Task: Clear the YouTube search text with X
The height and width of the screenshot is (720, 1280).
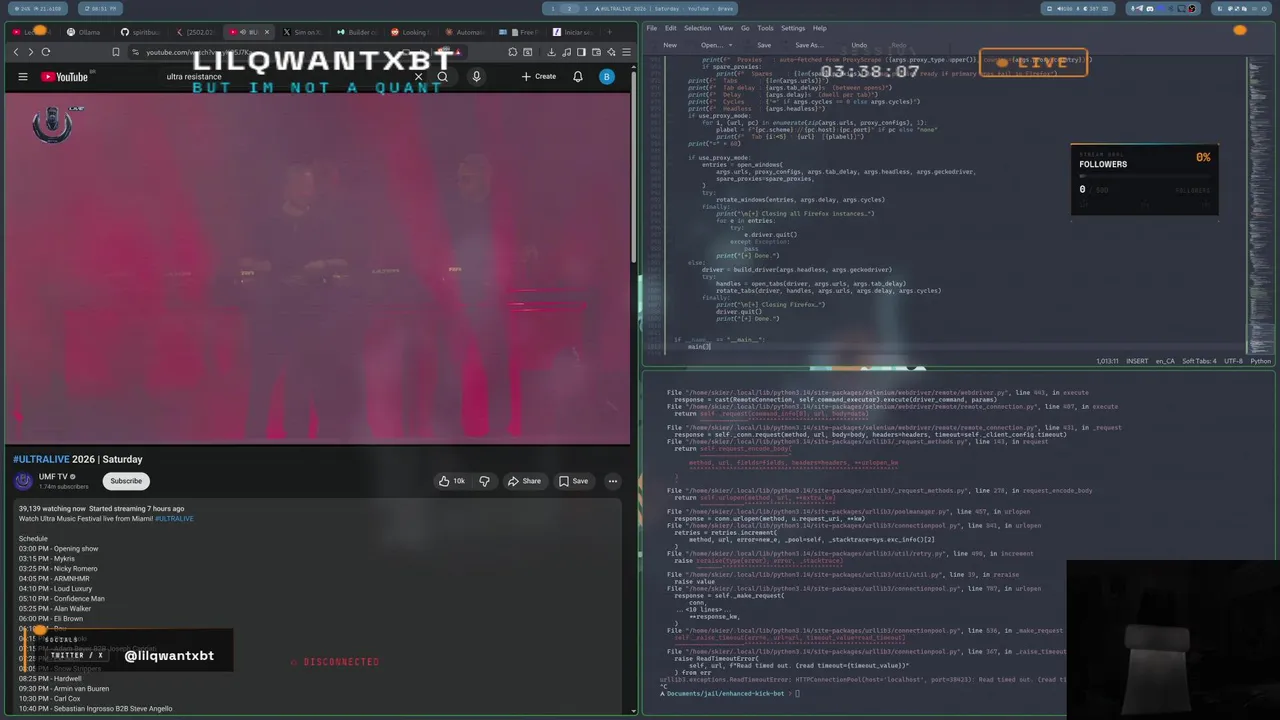Action: click(x=419, y=77)
